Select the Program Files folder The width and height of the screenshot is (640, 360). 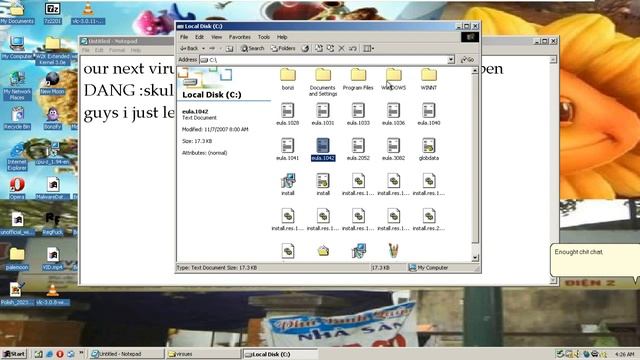tap(358, 79)
